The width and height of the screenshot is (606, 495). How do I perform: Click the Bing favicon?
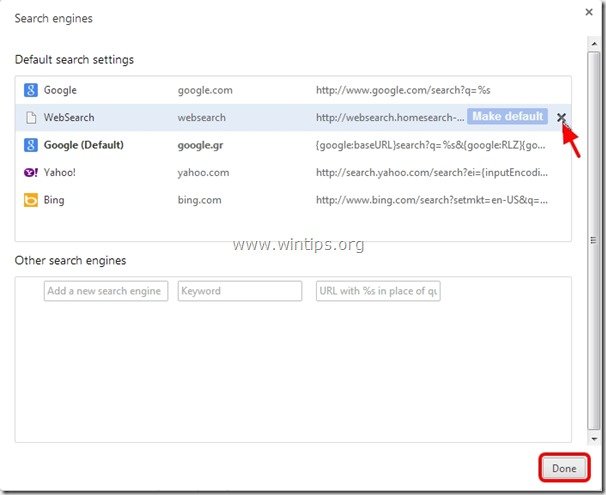click(x=31, y=200)
